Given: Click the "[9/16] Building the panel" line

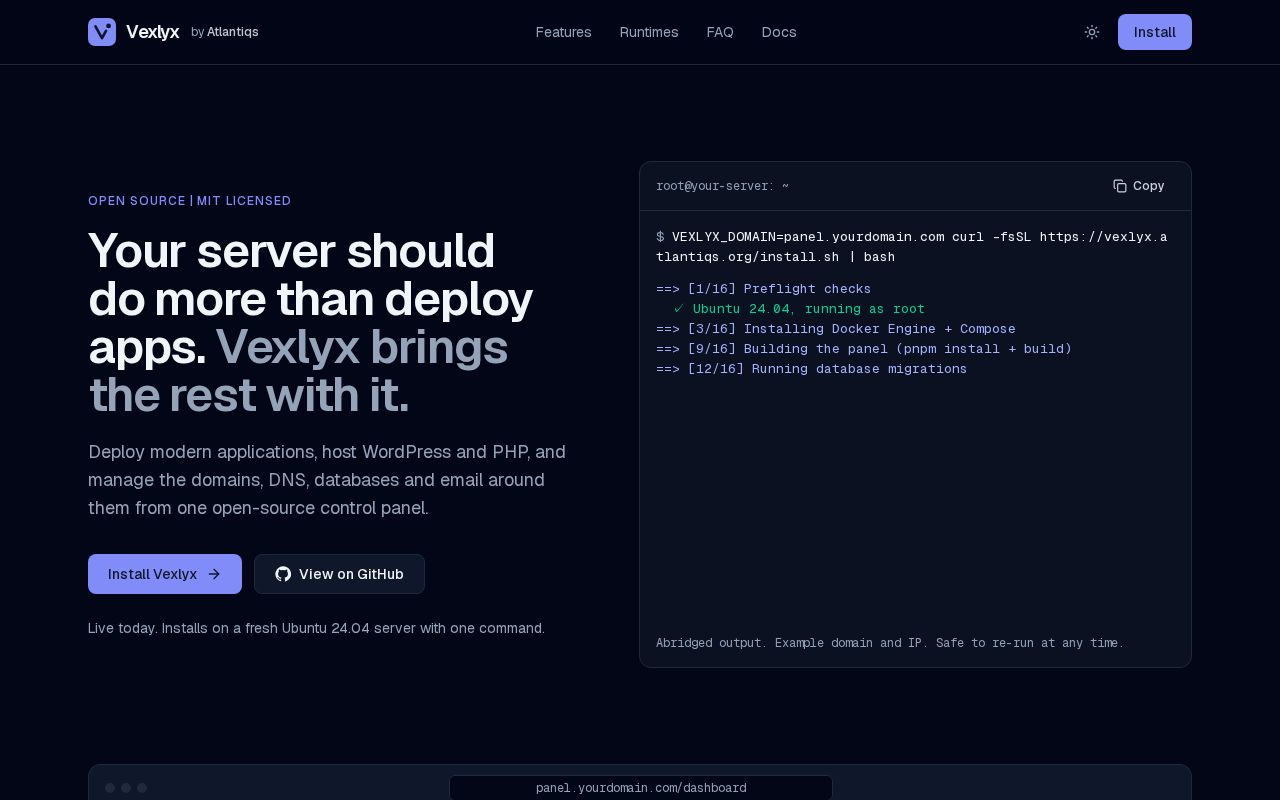Looking at the screenshot, I should pyautogui.click(x=864, y=349).
